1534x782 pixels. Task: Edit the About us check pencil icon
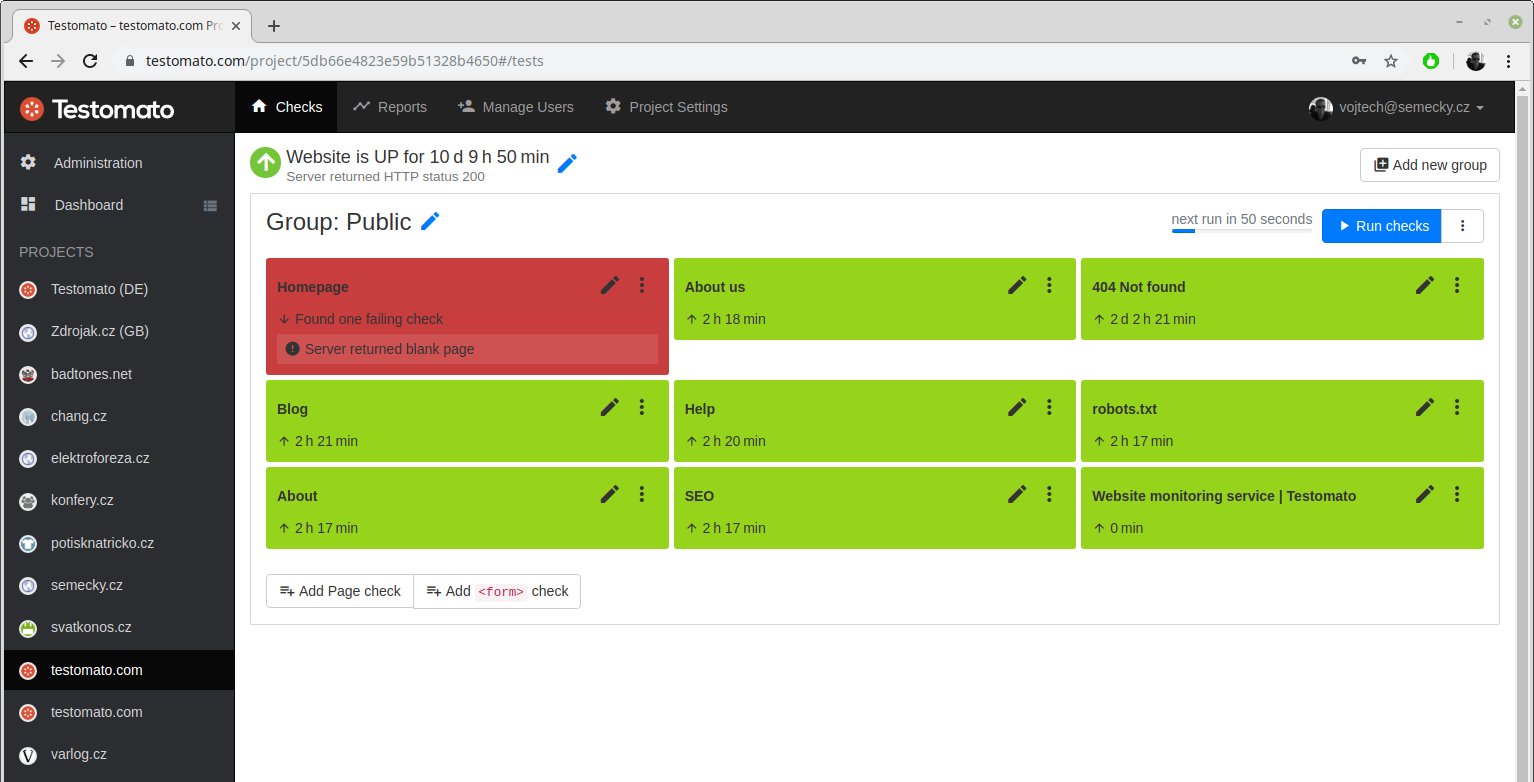[x=1017, y=286]
